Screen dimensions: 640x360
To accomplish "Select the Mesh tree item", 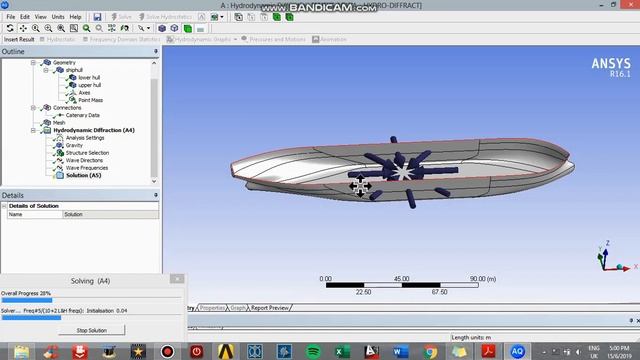I will [59, 122].
